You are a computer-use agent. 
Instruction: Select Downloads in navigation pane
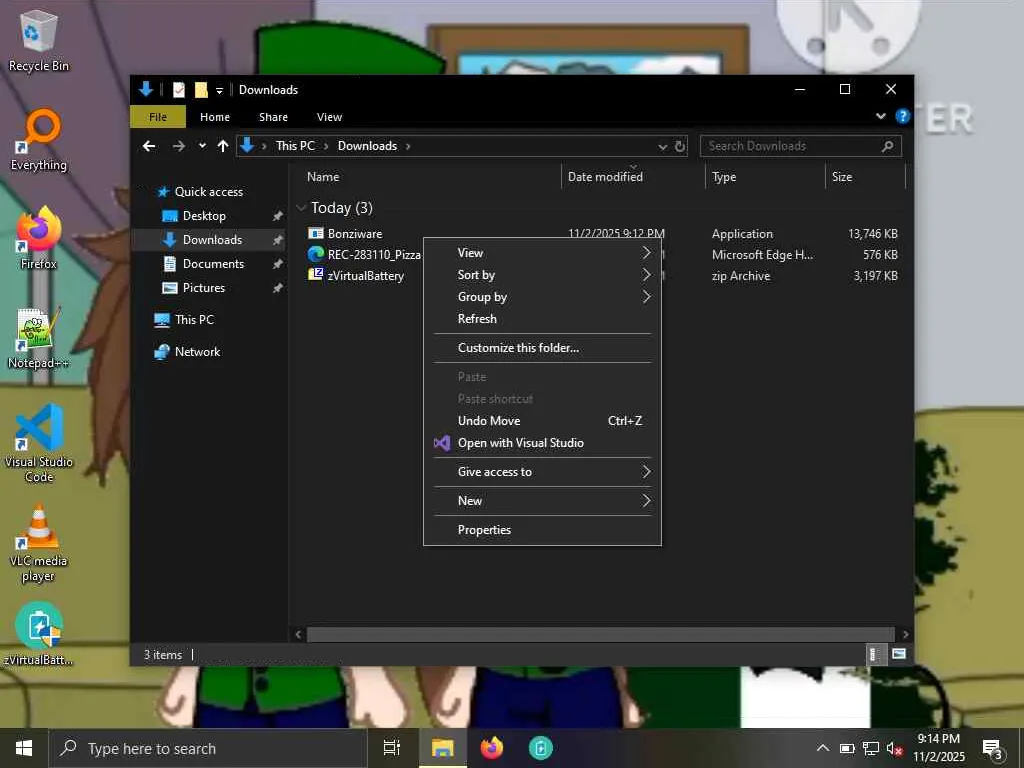click(212, 240)
